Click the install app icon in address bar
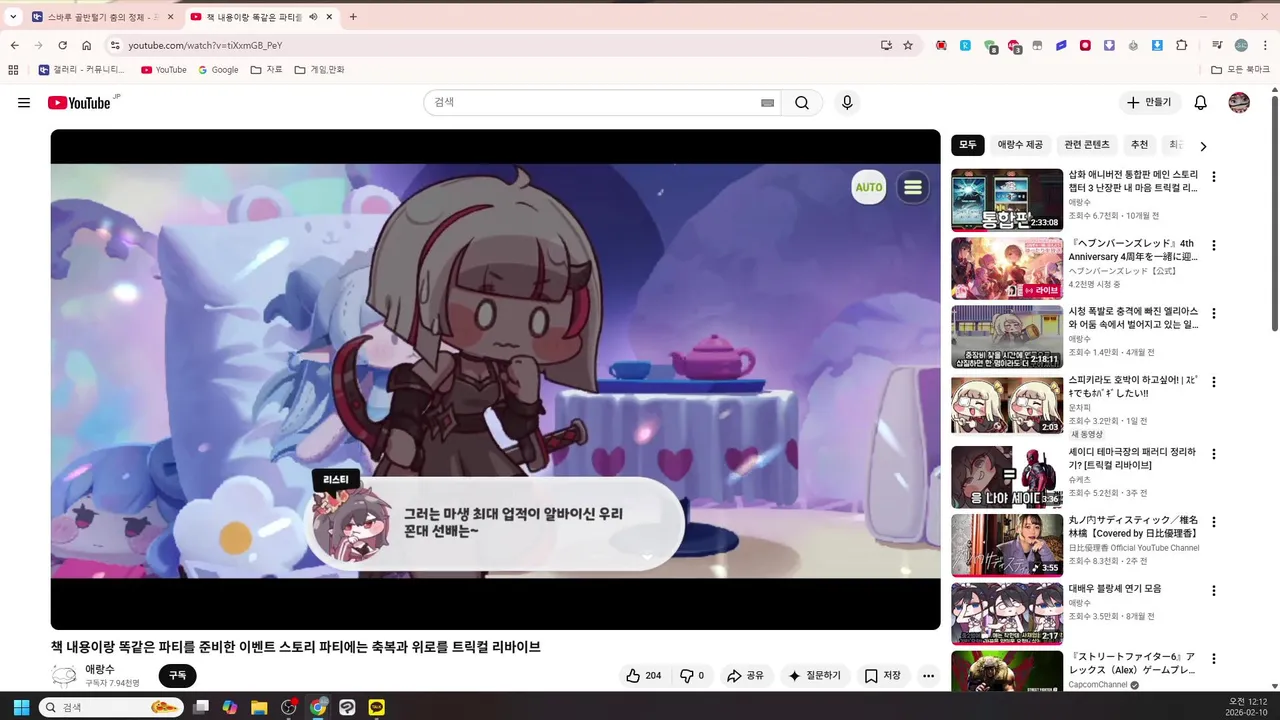The height and width of the screenshot is (720, 1280). coord(886,45)
